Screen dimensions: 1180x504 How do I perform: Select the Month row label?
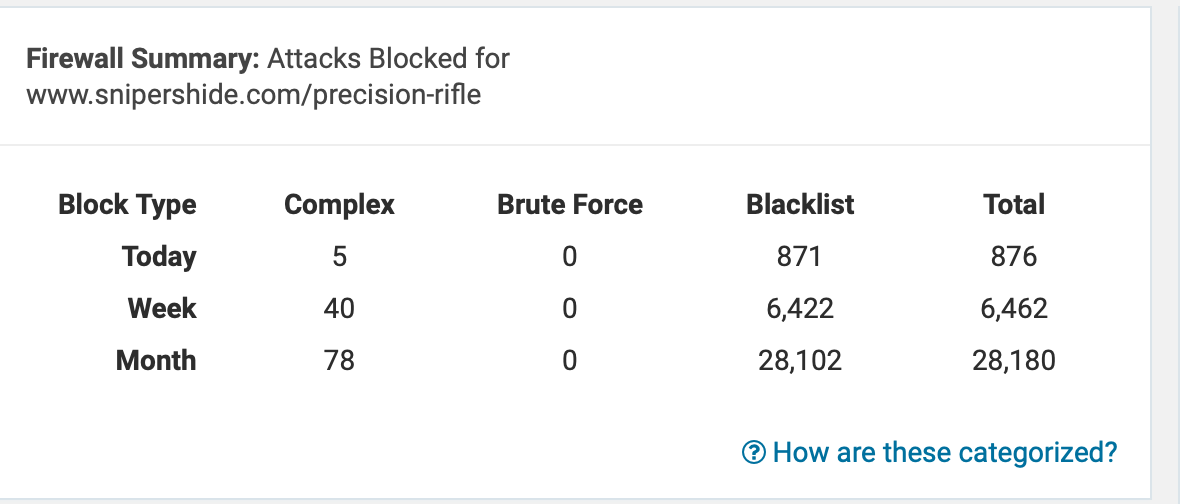pyautogui.click(x=156, y=360)
